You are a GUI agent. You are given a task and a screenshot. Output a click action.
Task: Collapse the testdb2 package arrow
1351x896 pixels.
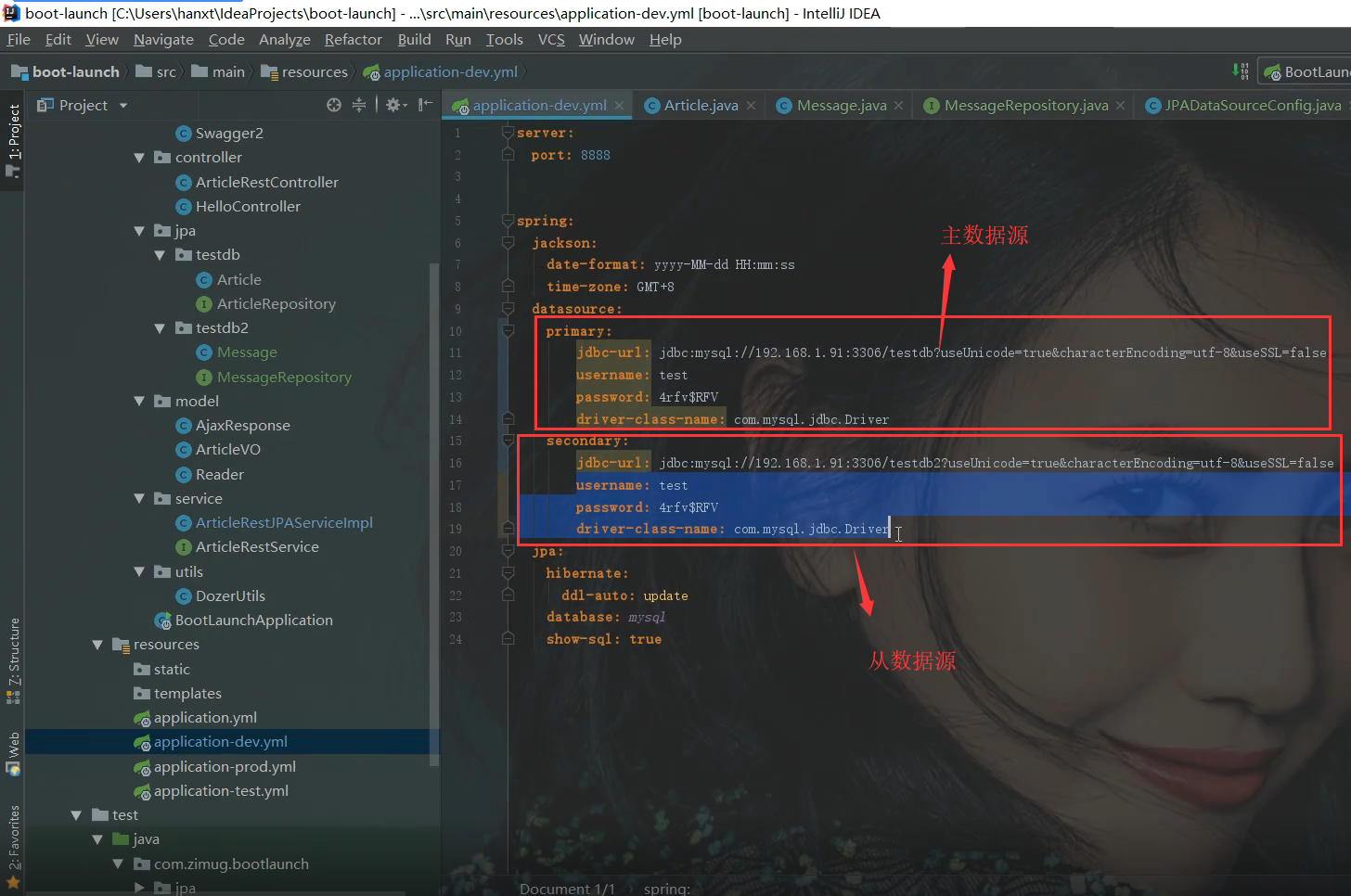(160, 328)
